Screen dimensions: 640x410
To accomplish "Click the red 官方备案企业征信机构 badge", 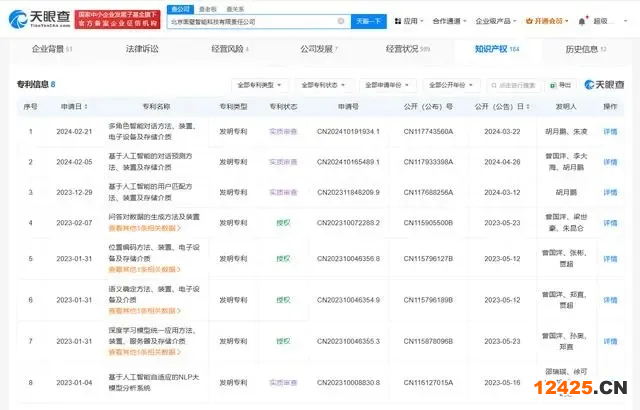I will [x=118, y=19].
